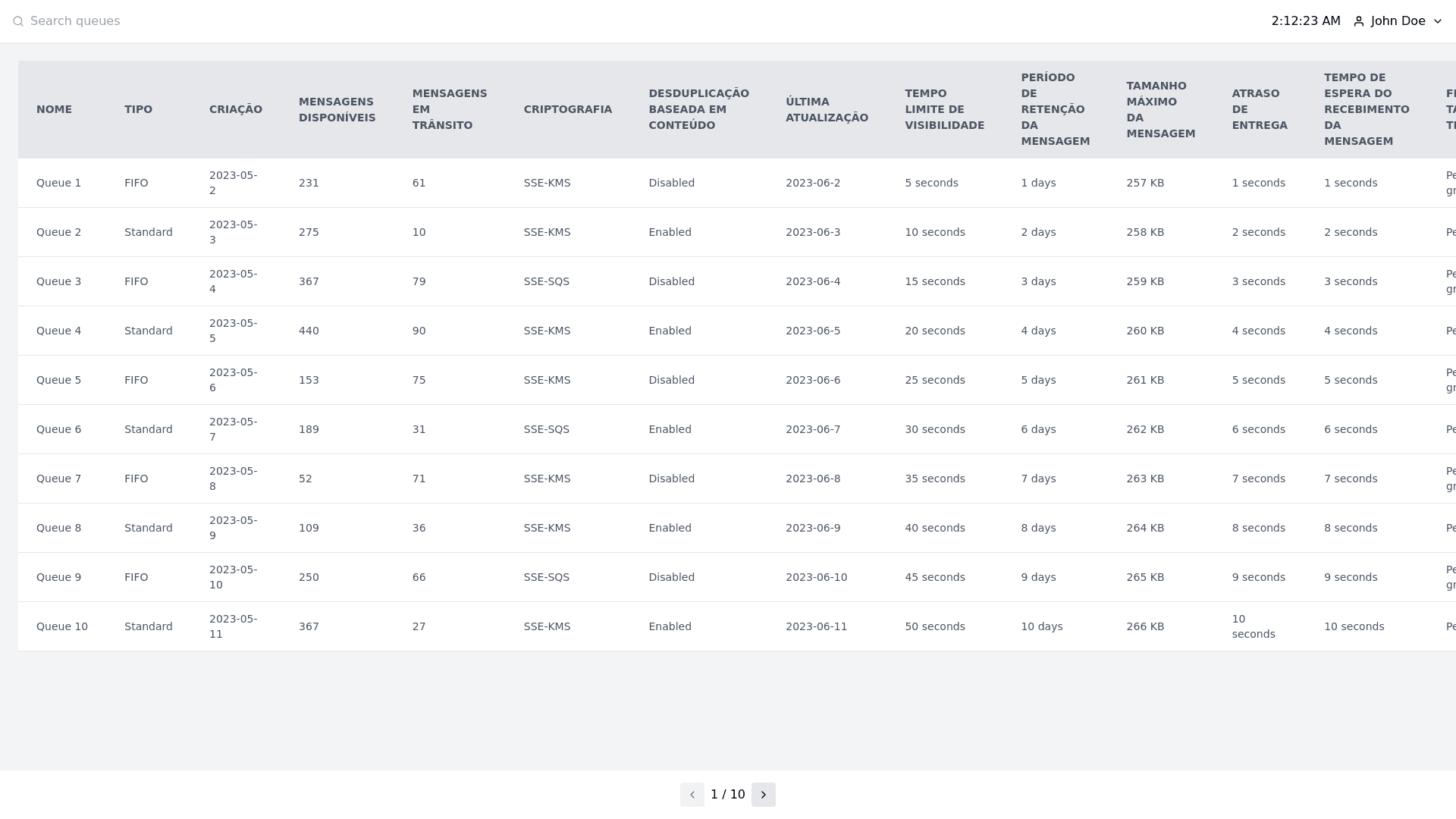The image size is (1456, 819).
Task: Open the John Doe dropdown chevron
Action: click(x=1438, y=21)
